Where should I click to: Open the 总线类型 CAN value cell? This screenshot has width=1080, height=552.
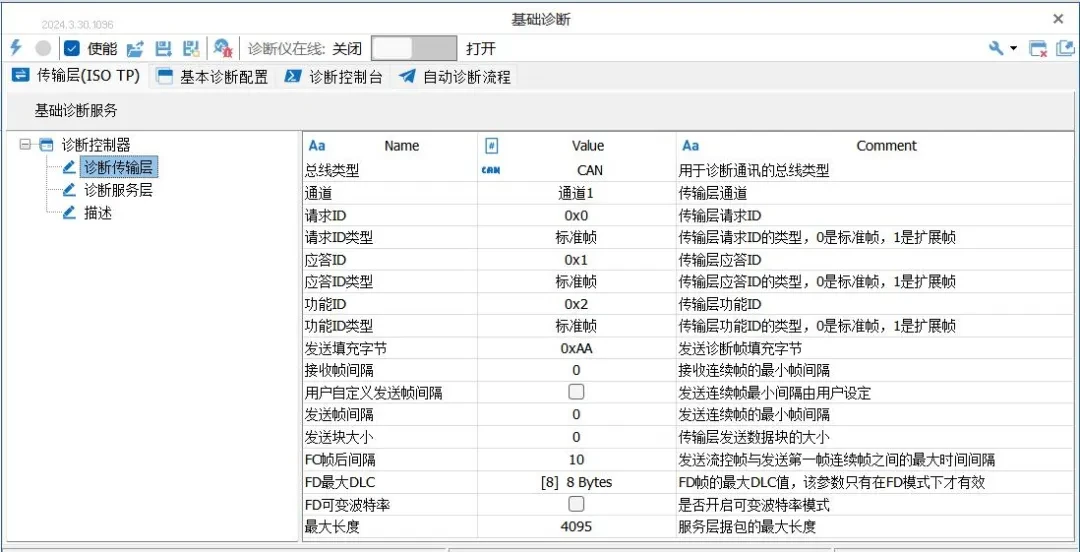pyautogui.click(x=577, y=171)
